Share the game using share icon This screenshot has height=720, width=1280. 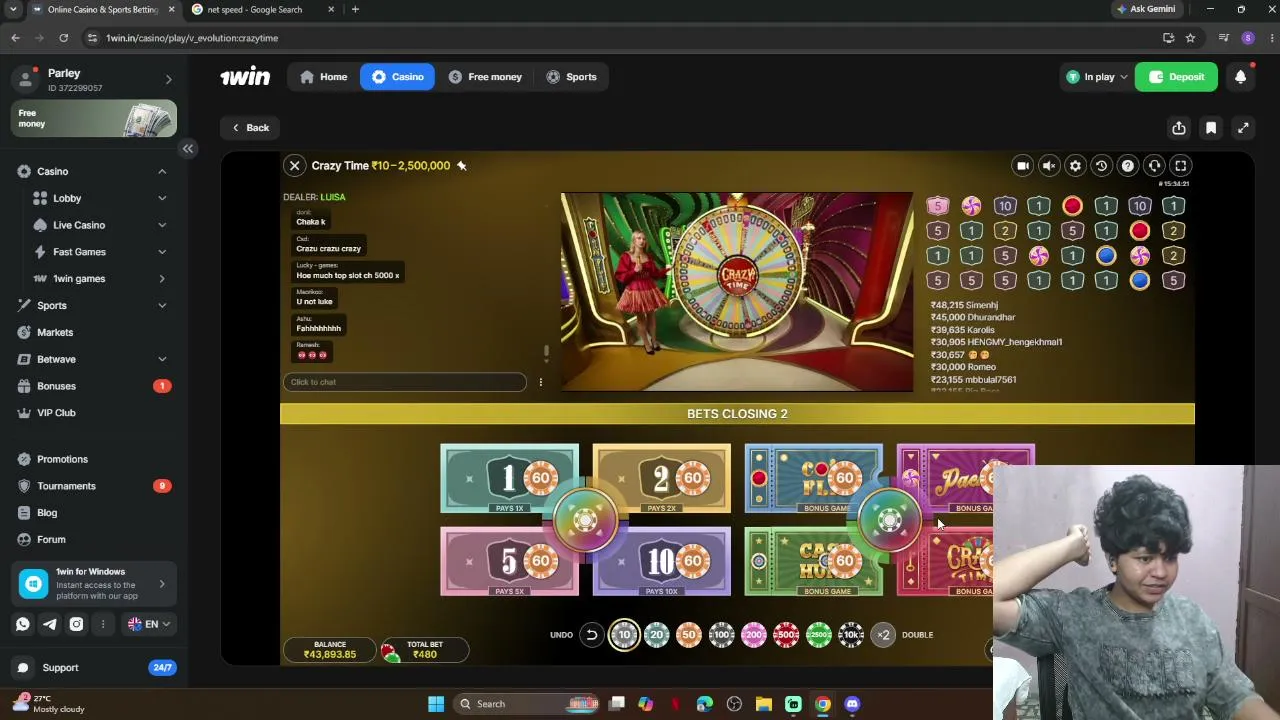1179,128
